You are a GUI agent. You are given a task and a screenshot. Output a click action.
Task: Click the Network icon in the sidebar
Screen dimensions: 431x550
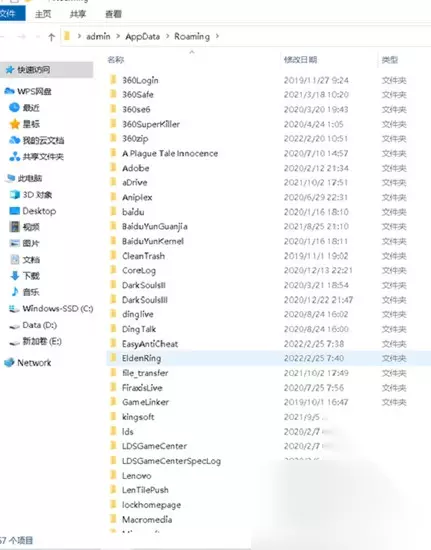[9, 362]
